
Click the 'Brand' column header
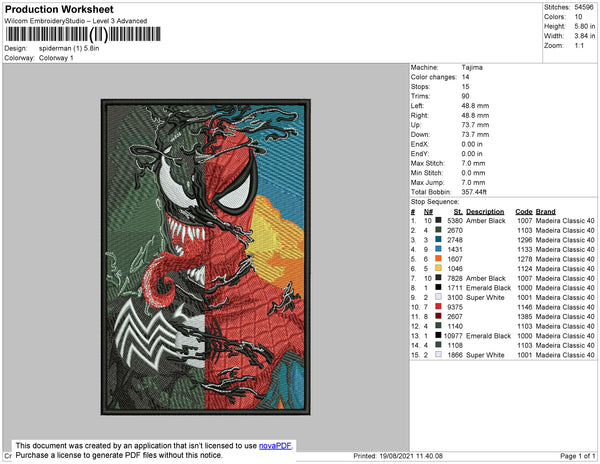click(x=545, y=212)
